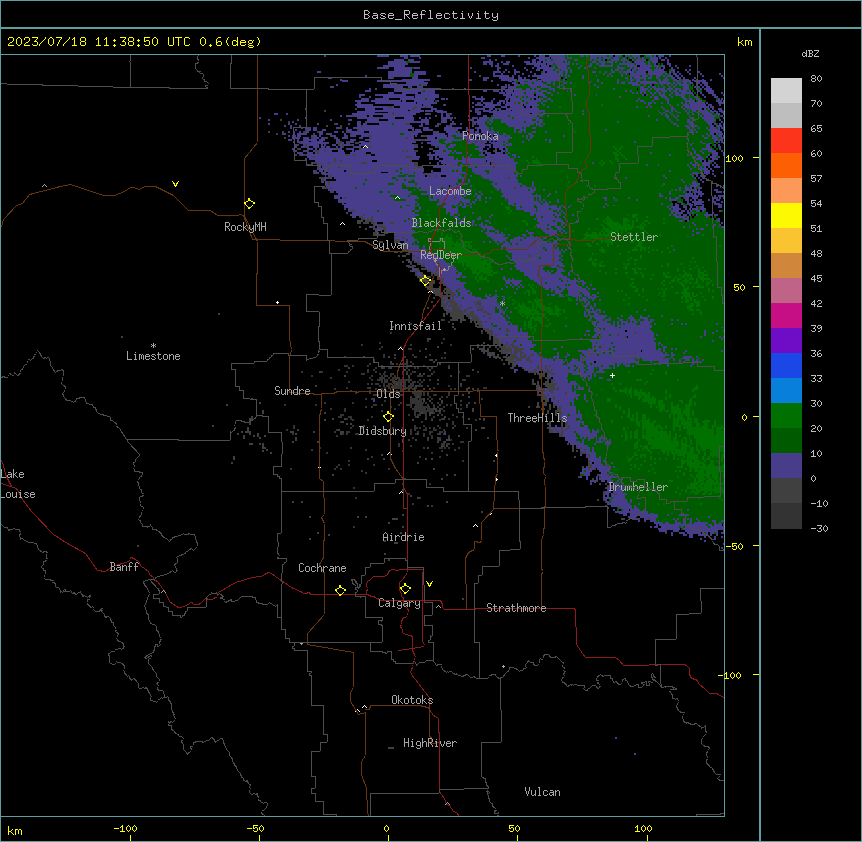Click the Cochrane city label

click(x=322, y=568)
